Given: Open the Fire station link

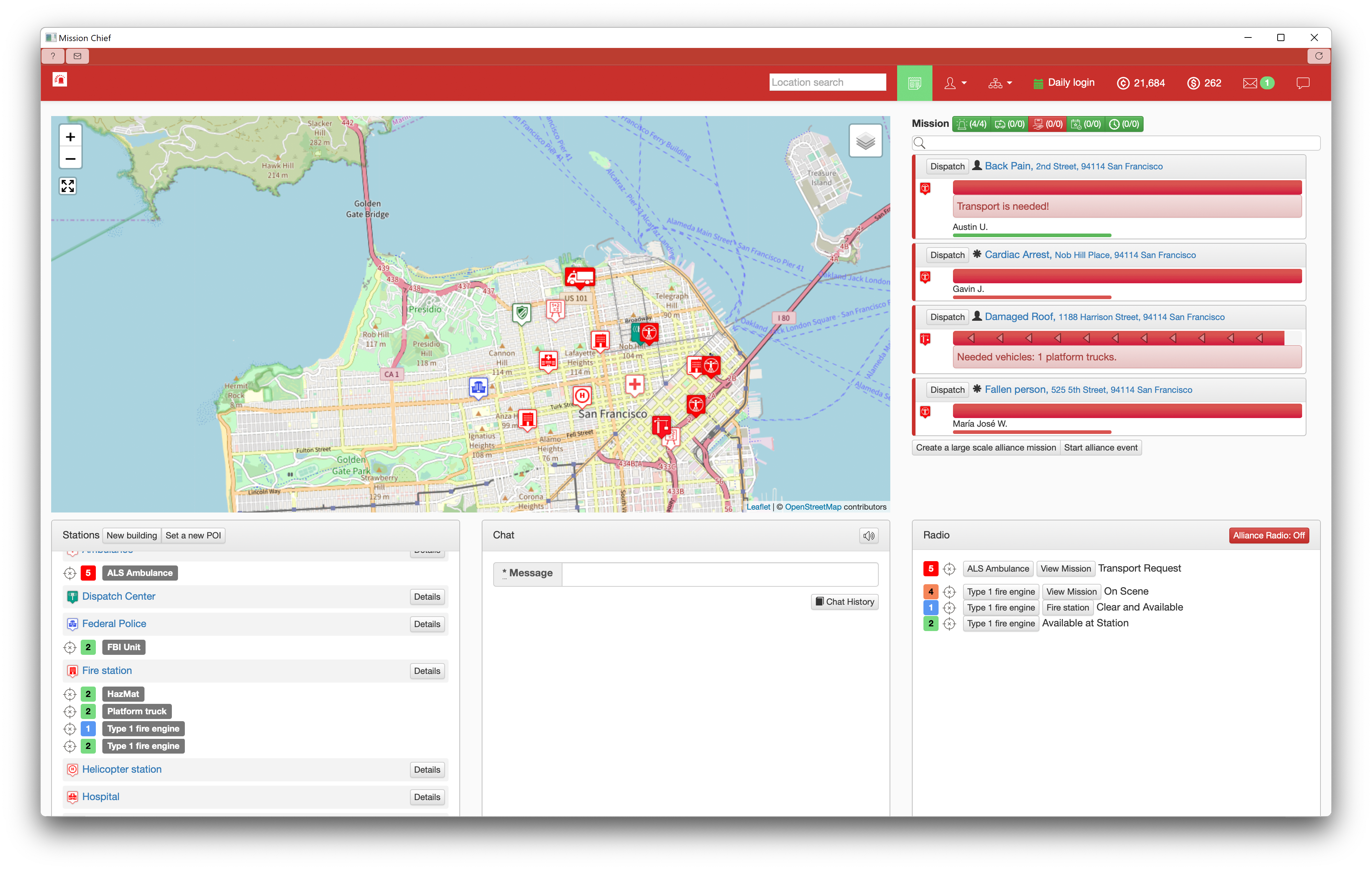Looking at the screenshot, I should pos(107,670).
